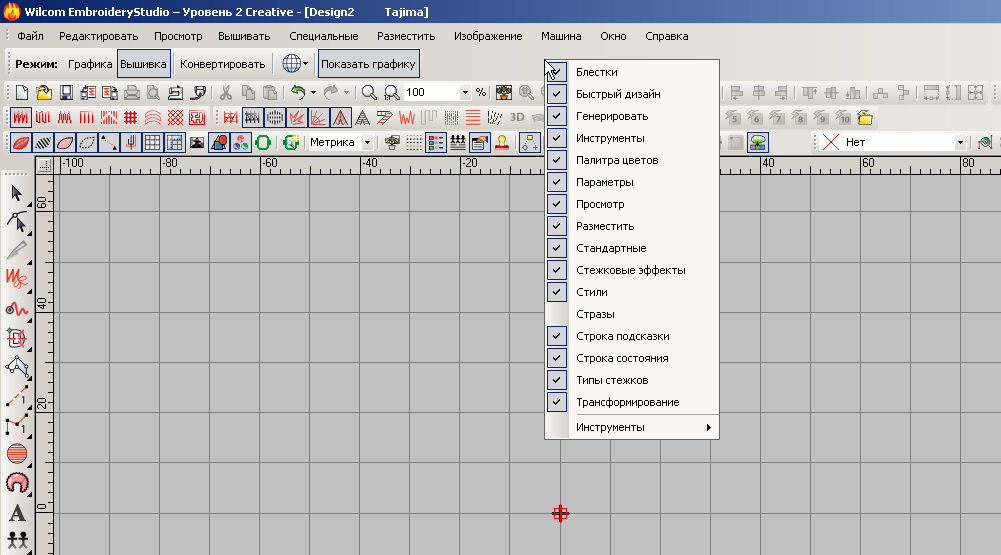Click the New design document icon
1001x555 pixels.
click(23, 93)
